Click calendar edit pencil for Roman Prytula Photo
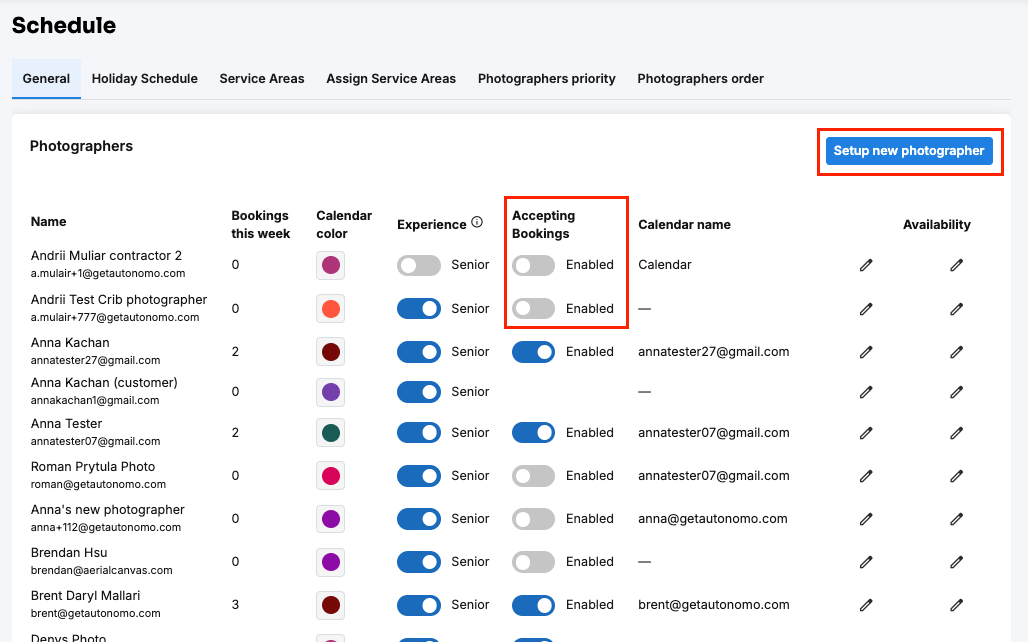Viewport: 1028px width, 642px height. point(866,476)
